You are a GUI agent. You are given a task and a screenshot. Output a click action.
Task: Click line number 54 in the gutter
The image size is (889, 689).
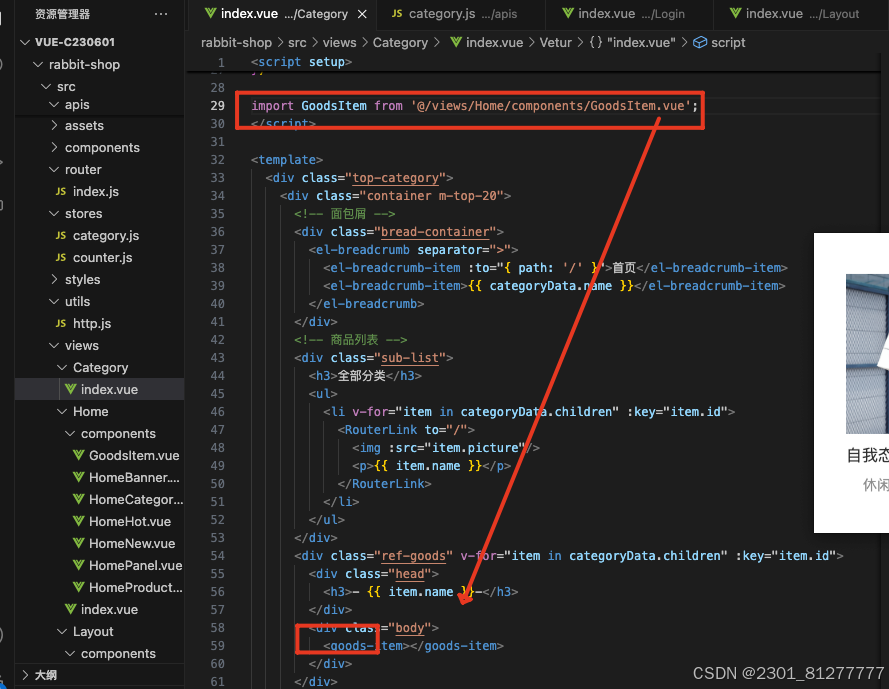(218, 556)
